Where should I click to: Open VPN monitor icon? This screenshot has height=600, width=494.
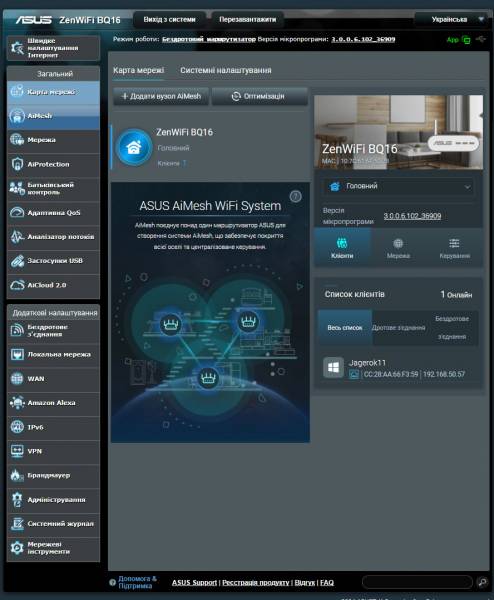pyautogui.click(x=17, y=451)
